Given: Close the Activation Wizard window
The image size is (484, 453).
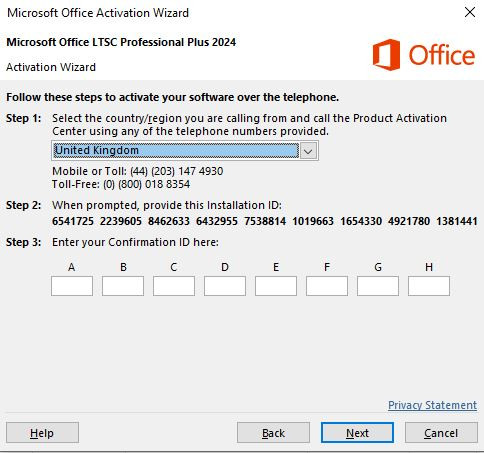Looking at the screenshot, I should 470,13.
